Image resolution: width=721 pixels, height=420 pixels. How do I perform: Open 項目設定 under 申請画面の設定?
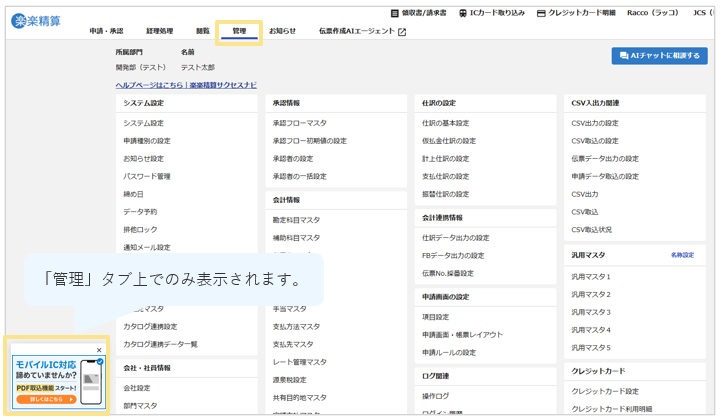(435, 317)
